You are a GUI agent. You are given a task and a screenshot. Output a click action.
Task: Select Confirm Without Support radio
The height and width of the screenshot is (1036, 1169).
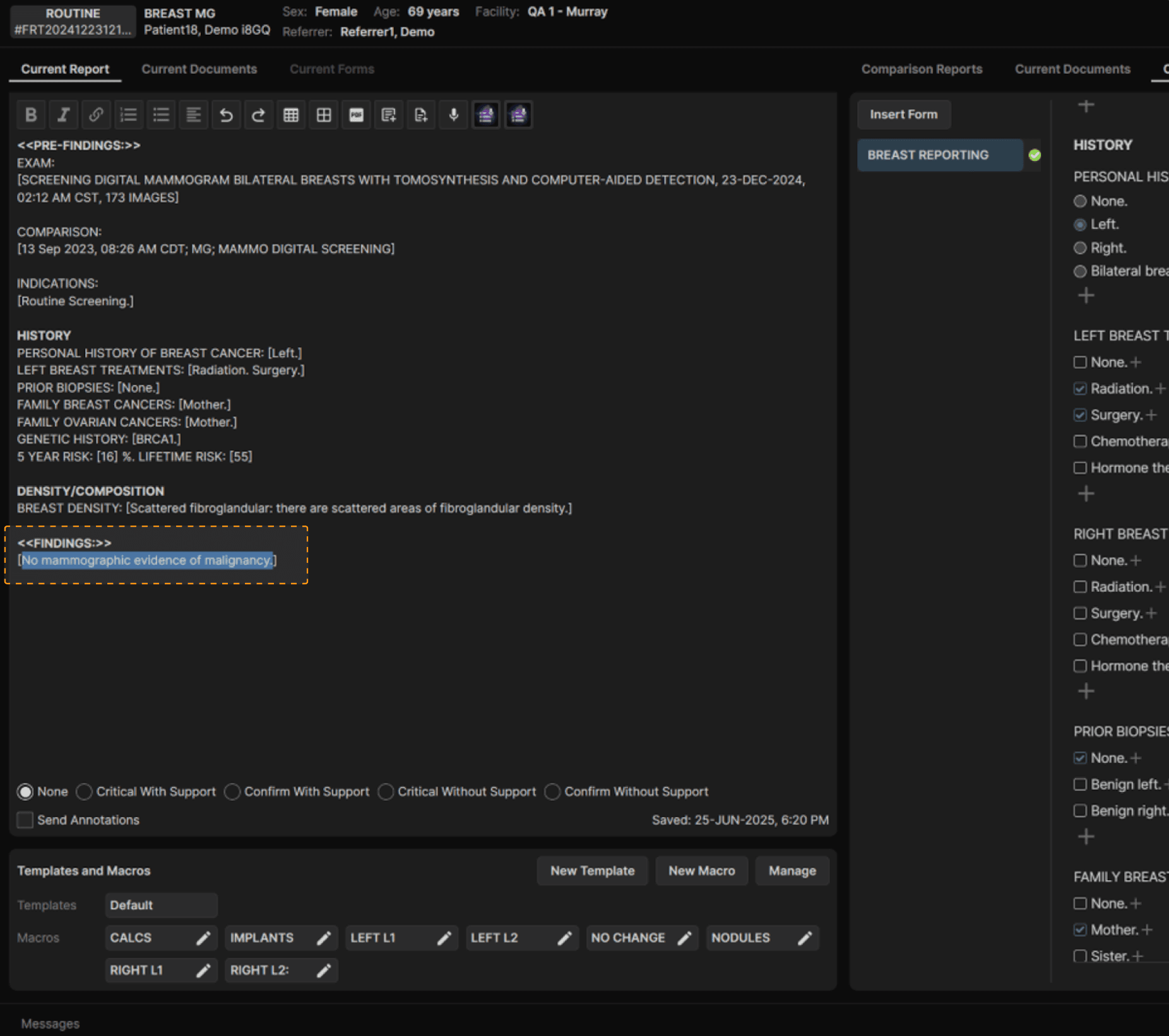tap(552, 792)
